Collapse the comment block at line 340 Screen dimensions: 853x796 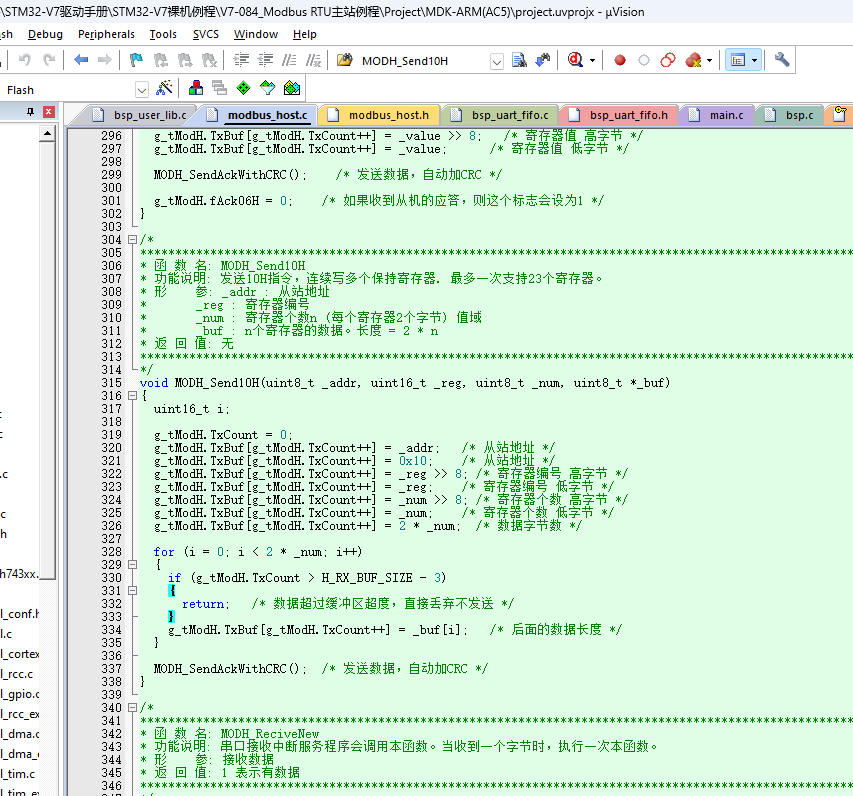pyautogui.click(x=132, y=708)
